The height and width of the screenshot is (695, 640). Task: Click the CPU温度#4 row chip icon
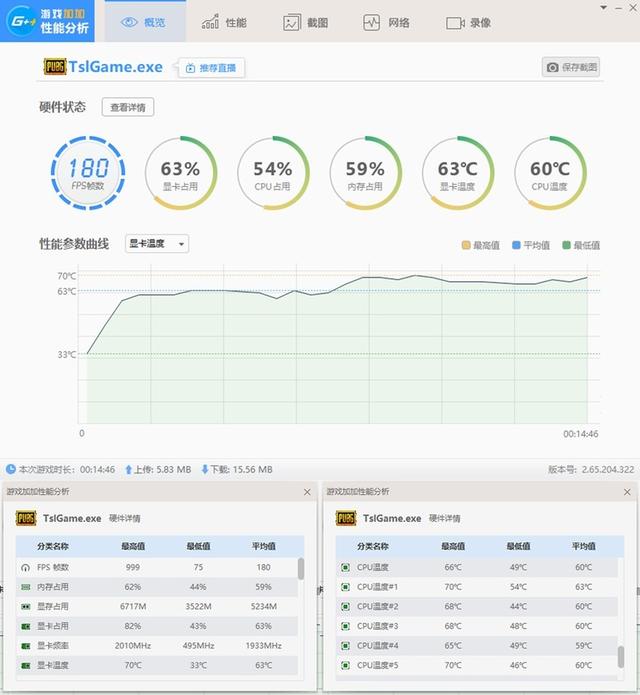(x=346, y=646)
